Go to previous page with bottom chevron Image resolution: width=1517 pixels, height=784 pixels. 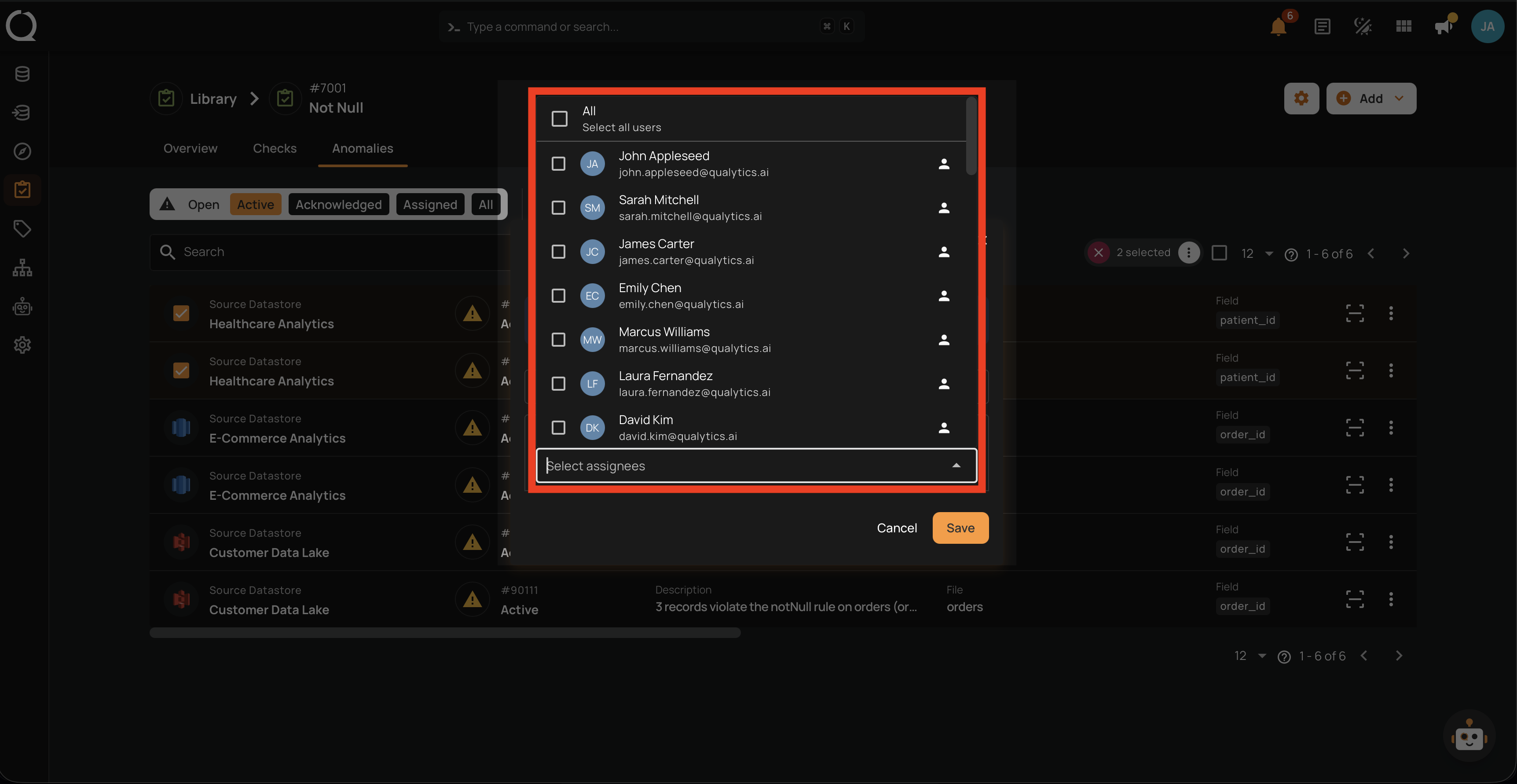click(x=1364, y=656)
